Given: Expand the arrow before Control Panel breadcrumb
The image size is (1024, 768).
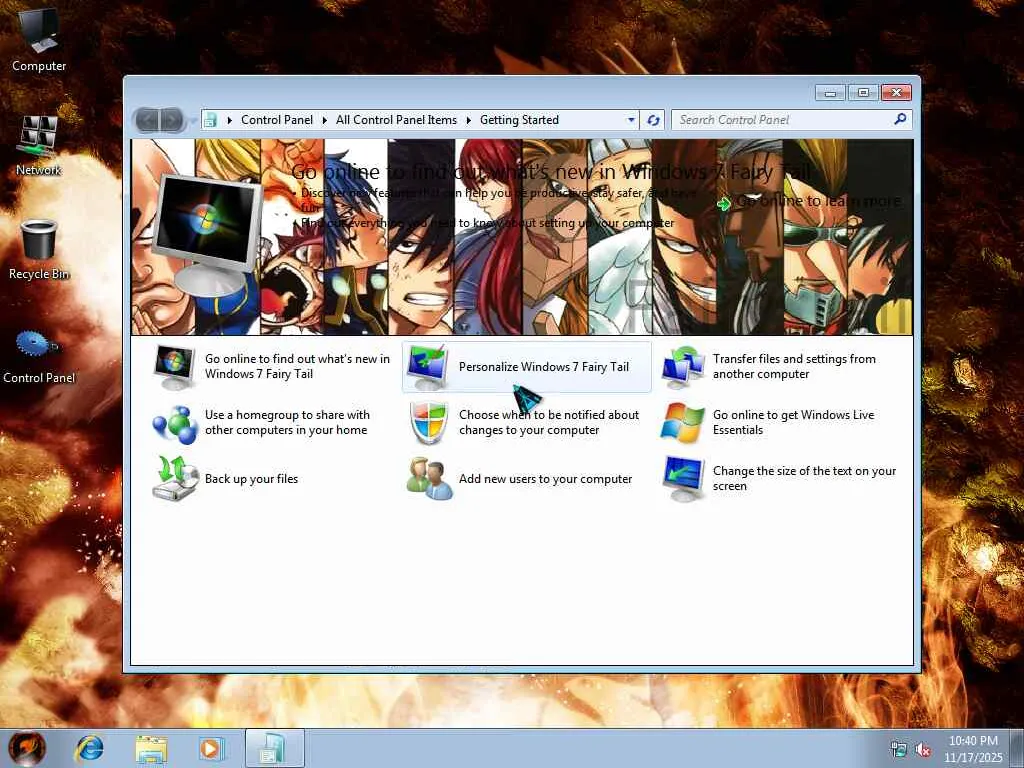Looking at the screenshot, I should point(229,120).
